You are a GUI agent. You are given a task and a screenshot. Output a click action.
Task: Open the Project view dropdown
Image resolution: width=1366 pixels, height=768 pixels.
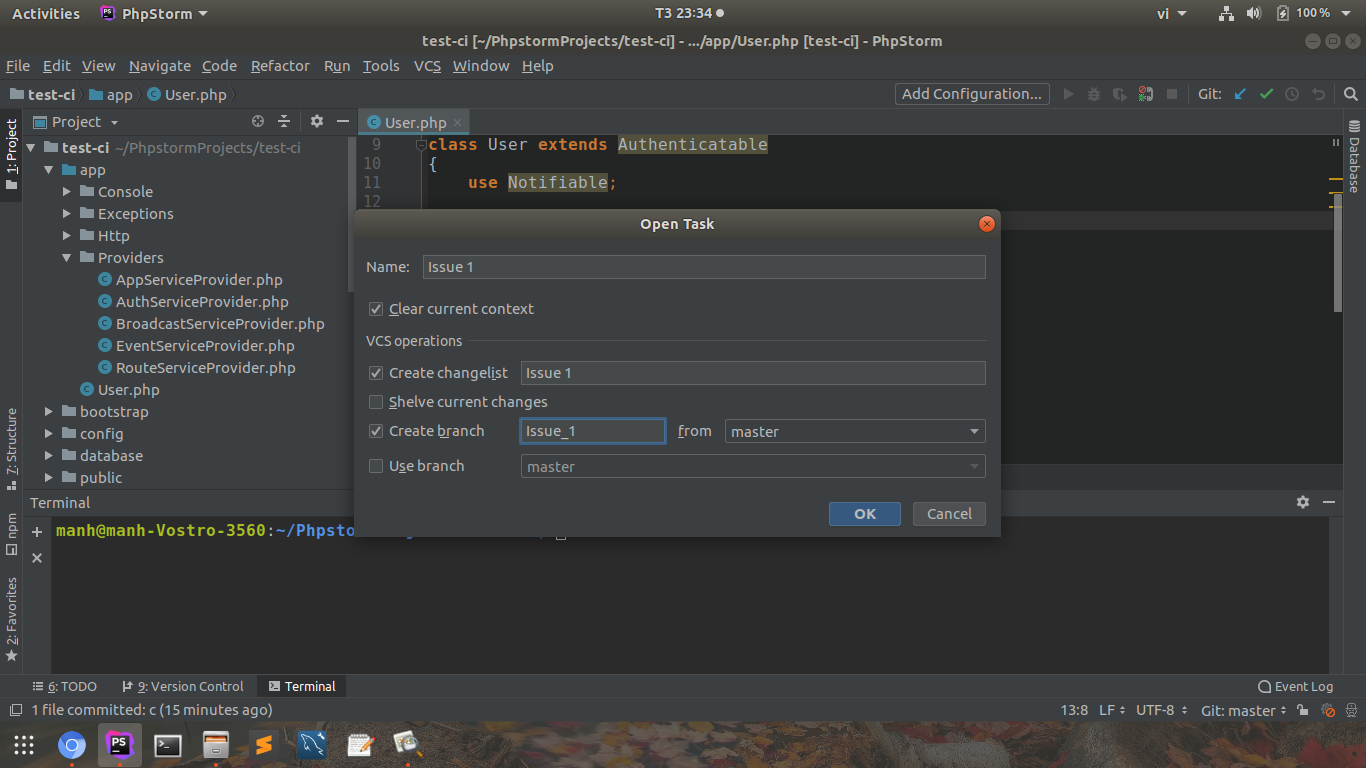tap(77, 122)
